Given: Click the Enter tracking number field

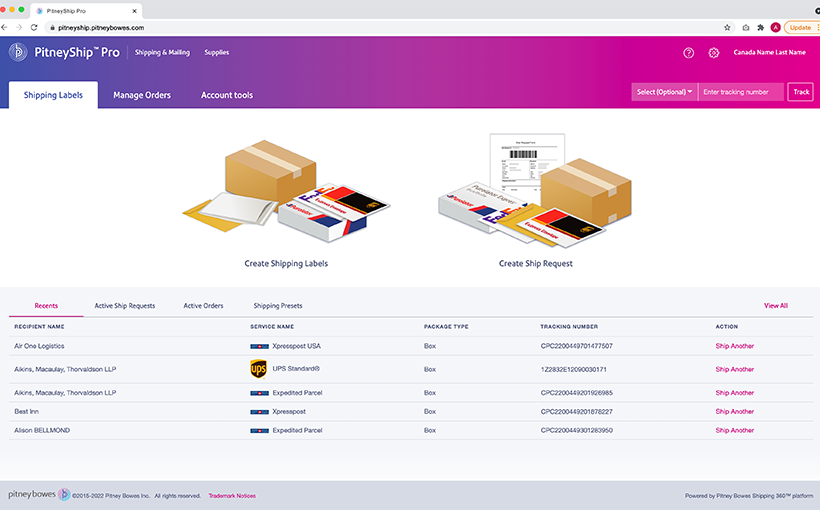Looking at the screenshot, I should [741, 92].
